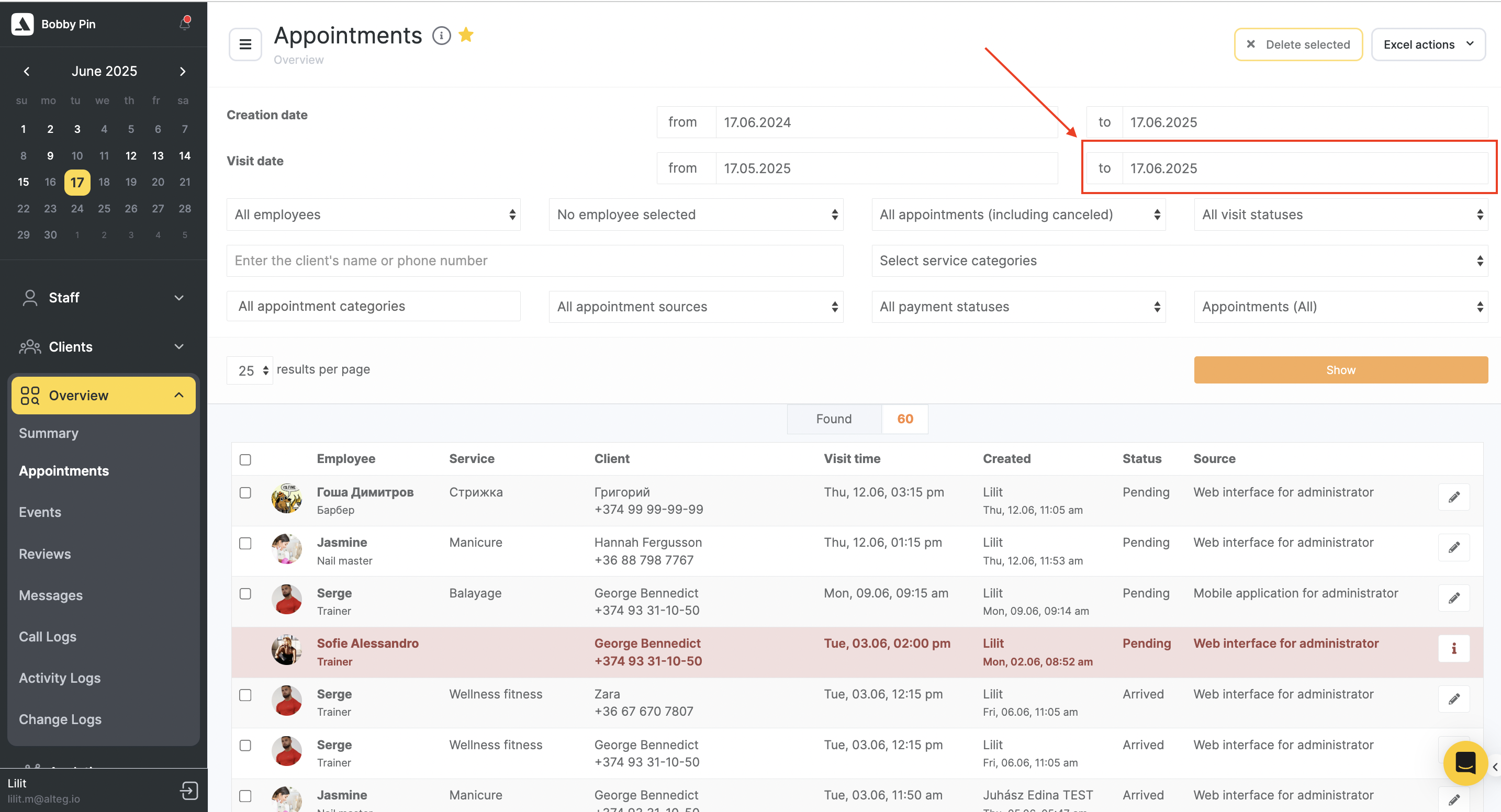1501x812 pixels.
Task: Click the Bobby Pin logo icon
Action: pyautogui.click(x=23, y=24)
